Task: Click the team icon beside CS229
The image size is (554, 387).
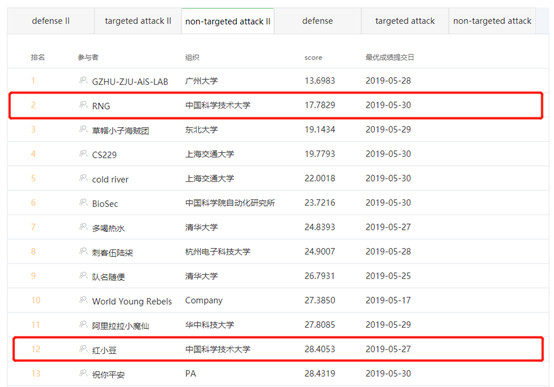Action: point(83,153)
